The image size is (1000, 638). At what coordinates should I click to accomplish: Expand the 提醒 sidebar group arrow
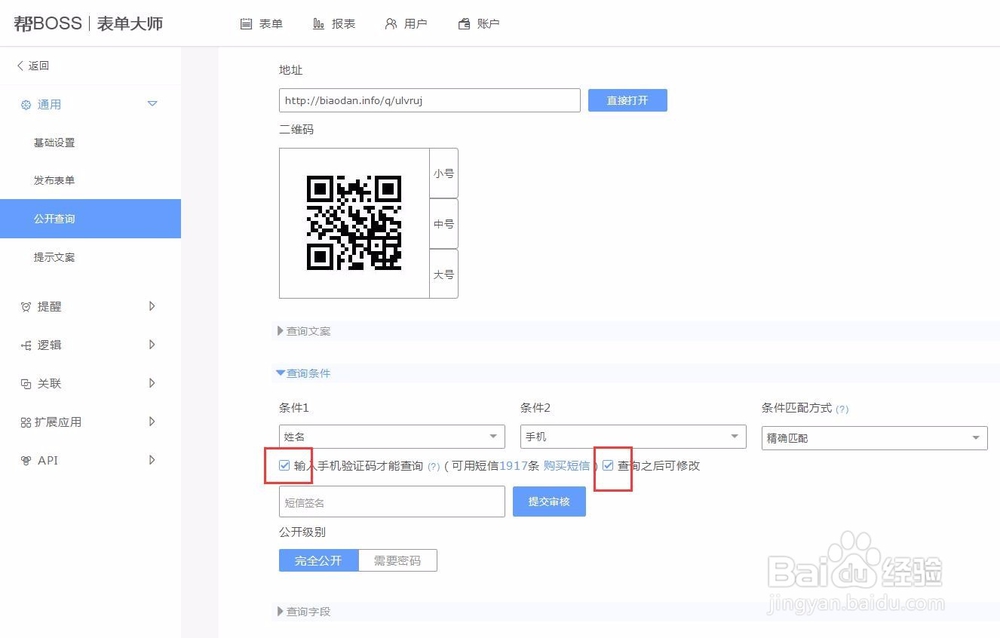pos(152,306)
